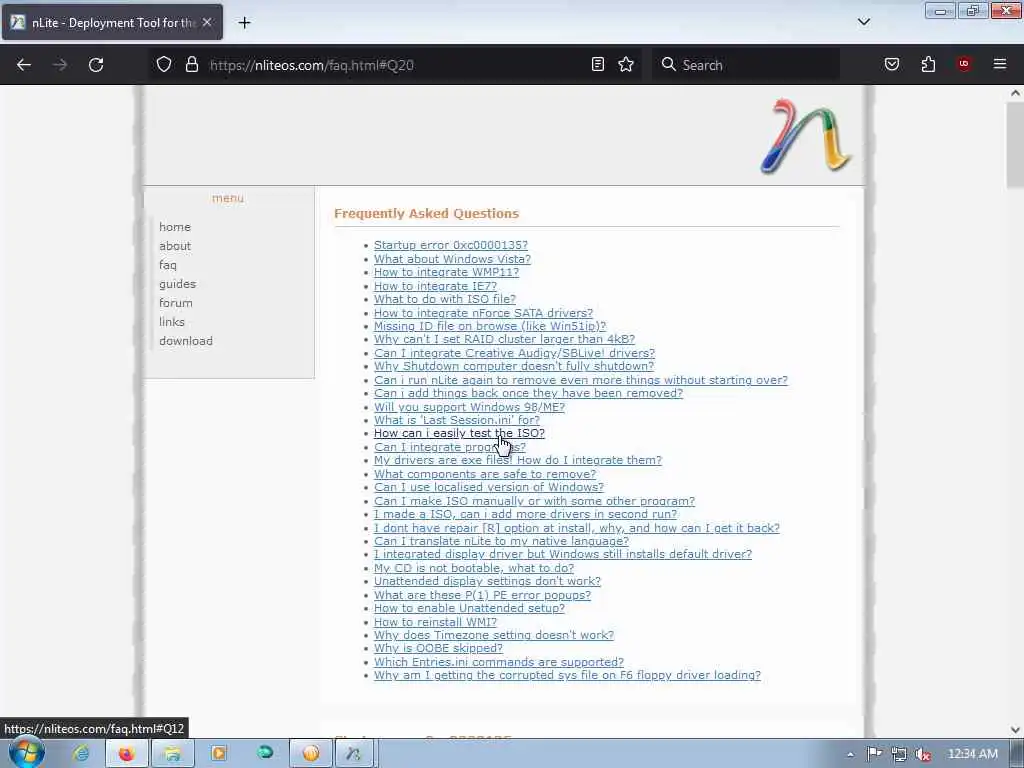The height and width of the screenshot is (768, 1024).
Task: Open the about menu item
Action: pyautogui.click(x=175, y=246)
